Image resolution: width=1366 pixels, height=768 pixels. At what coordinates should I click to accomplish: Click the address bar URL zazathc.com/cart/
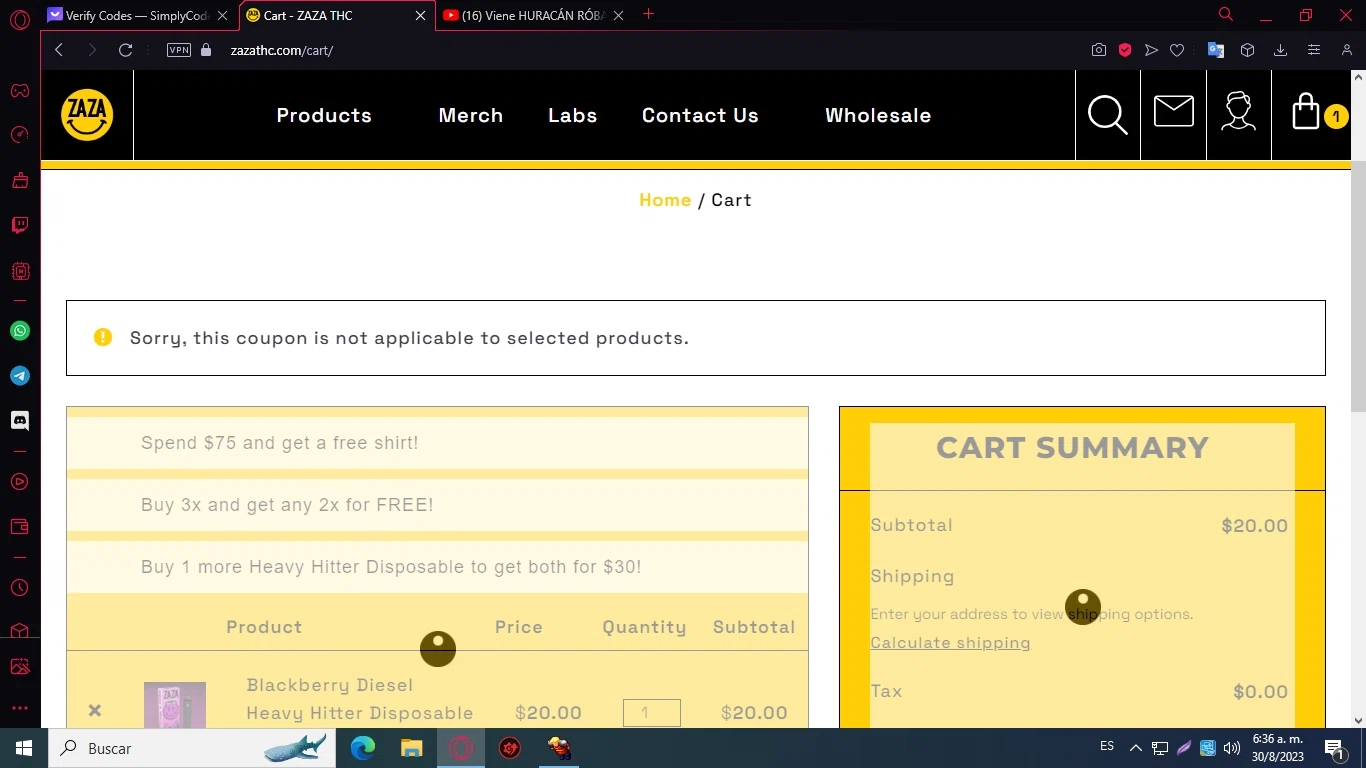pos(282,50)
